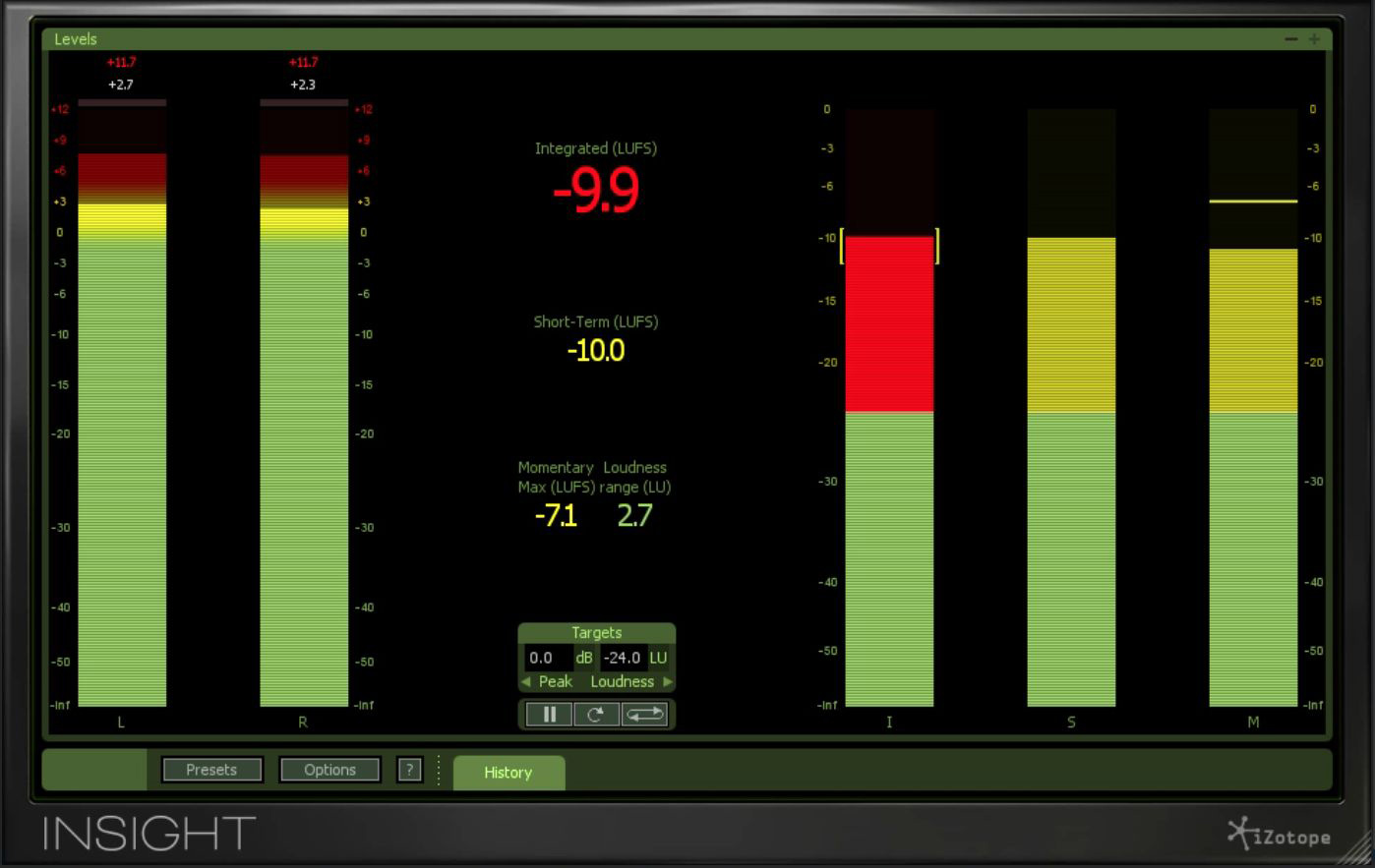Click the Momentary meter yellow peak-hold line
The height and width of the screenshot is (868, 1375).
coord(1253,202)
